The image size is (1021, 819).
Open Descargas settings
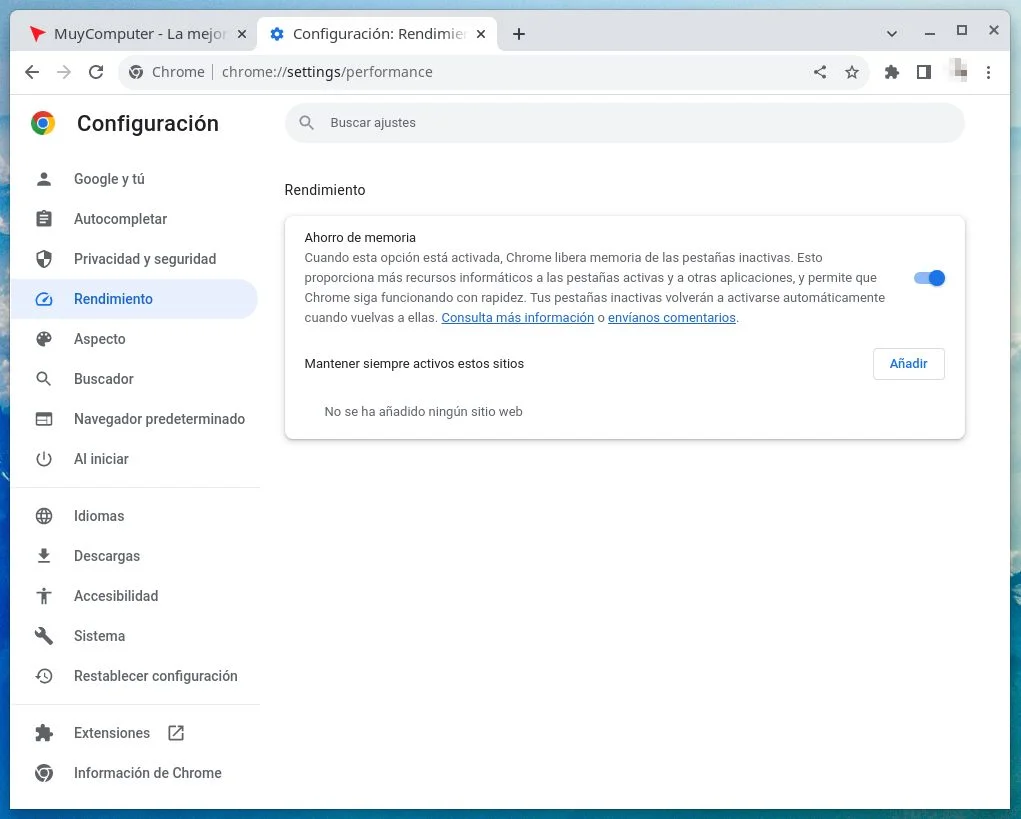pyautogui.click(x=134, y=556)
